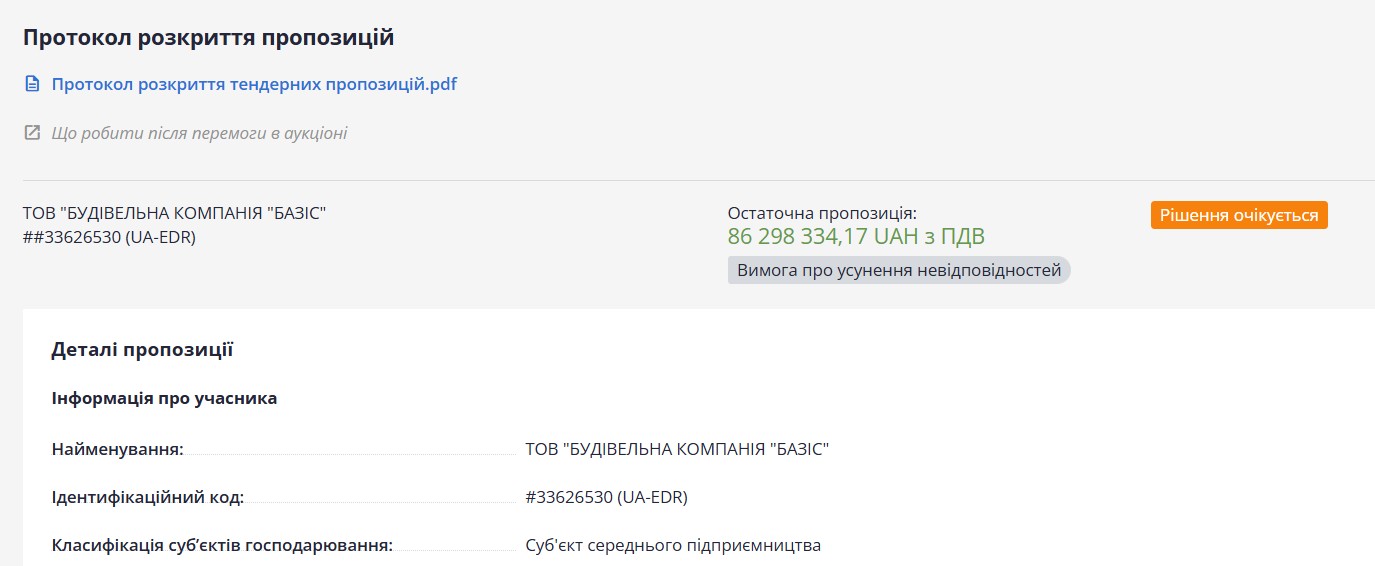The image size is (1375, 566).
Task: Click the "Ідентифікаційний код:" field label
Action: [148, 497]
